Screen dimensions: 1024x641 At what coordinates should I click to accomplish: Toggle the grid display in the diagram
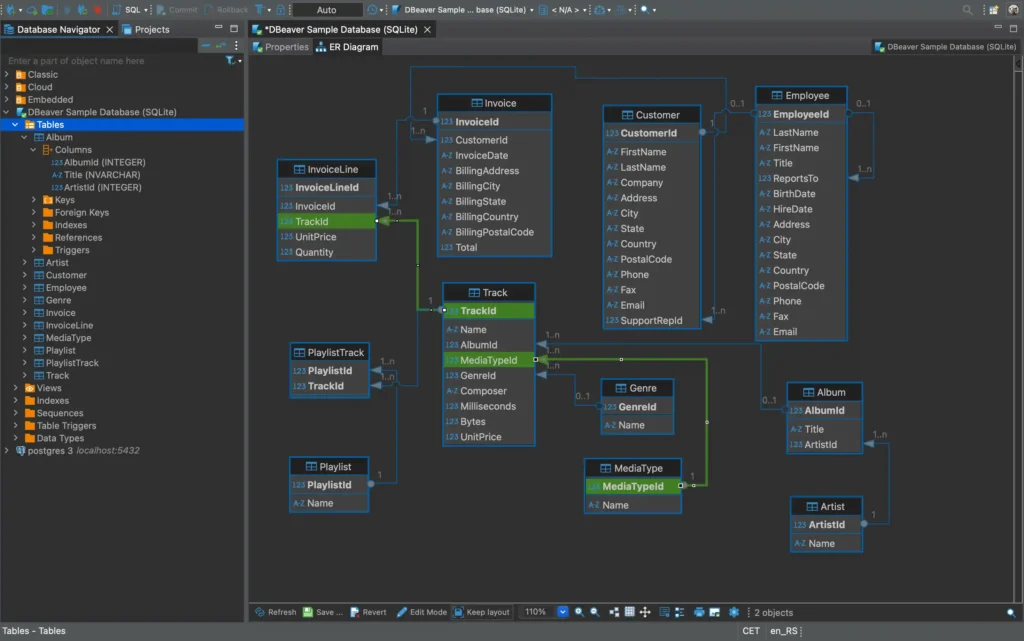632,612
